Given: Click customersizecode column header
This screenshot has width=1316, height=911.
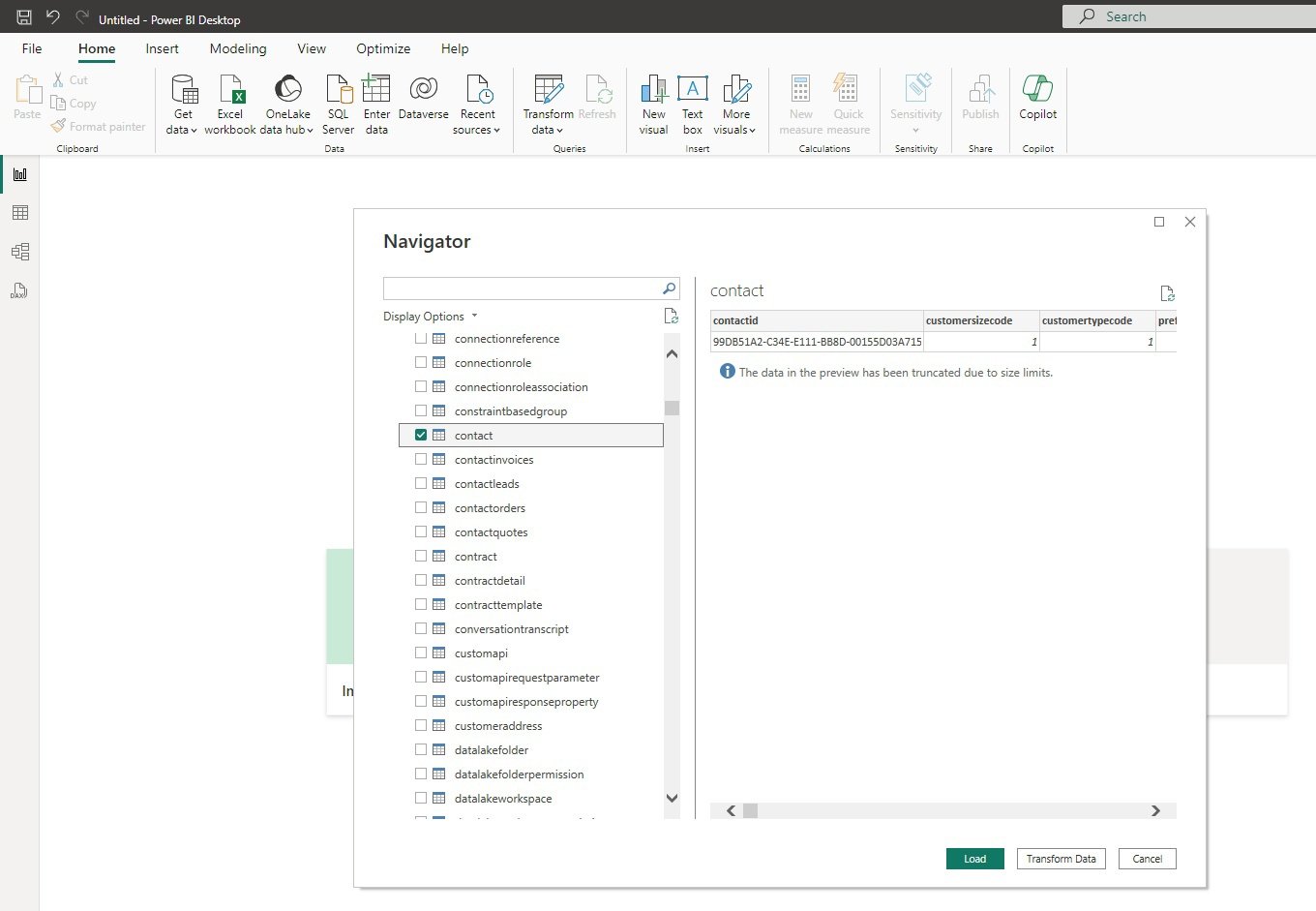Looking at the screenshot, I should click(981, 320).
